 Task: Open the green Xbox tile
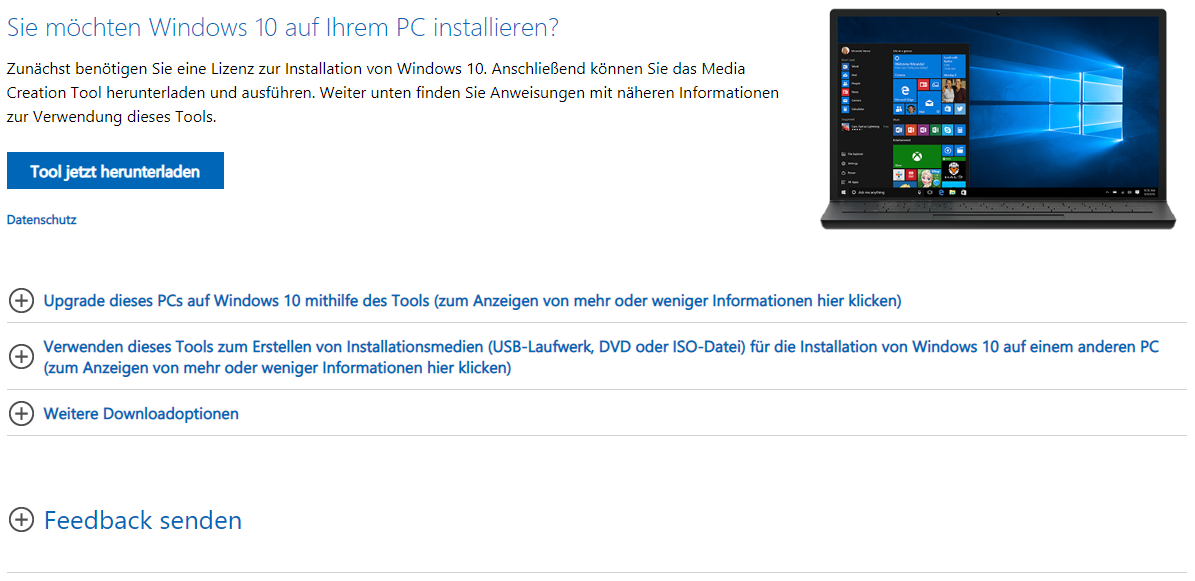click(x=917, y=156)
